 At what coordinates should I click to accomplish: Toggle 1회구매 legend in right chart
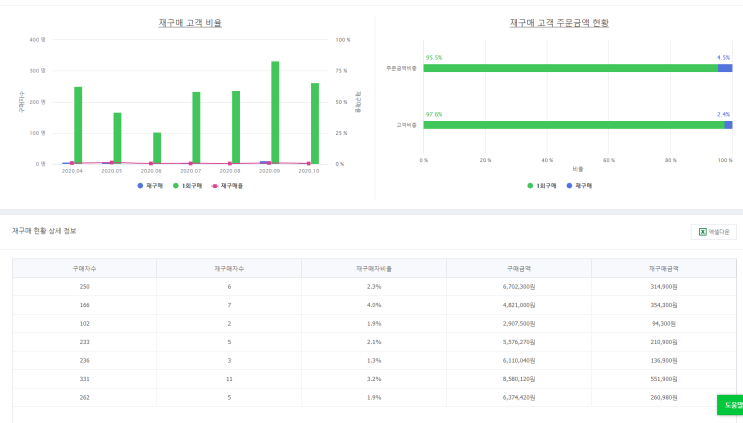(x=542, y=186)
